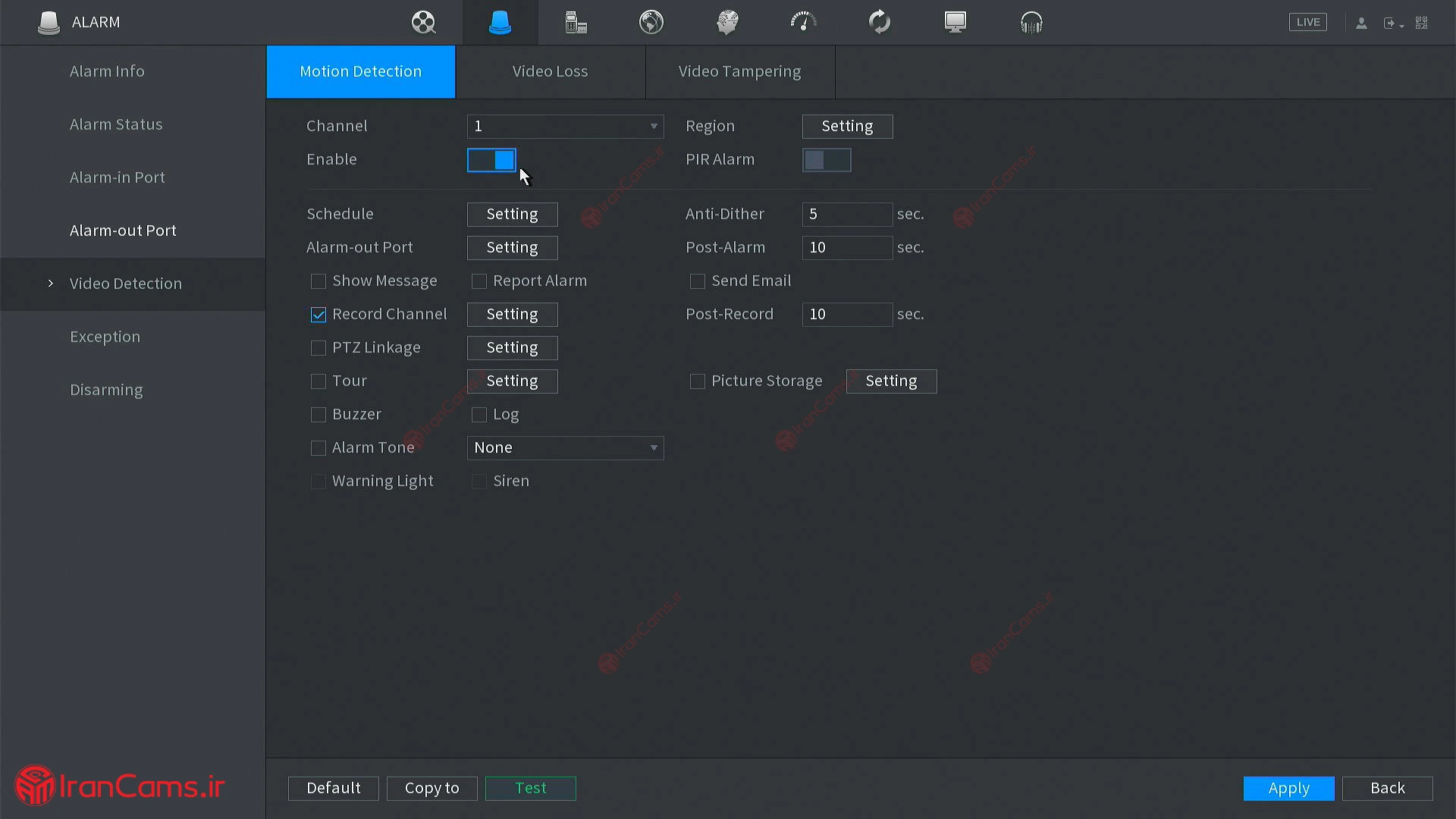Turn on the PIR Alarm switch
This screenshot has height=819, width=1456.
point(827,160)
